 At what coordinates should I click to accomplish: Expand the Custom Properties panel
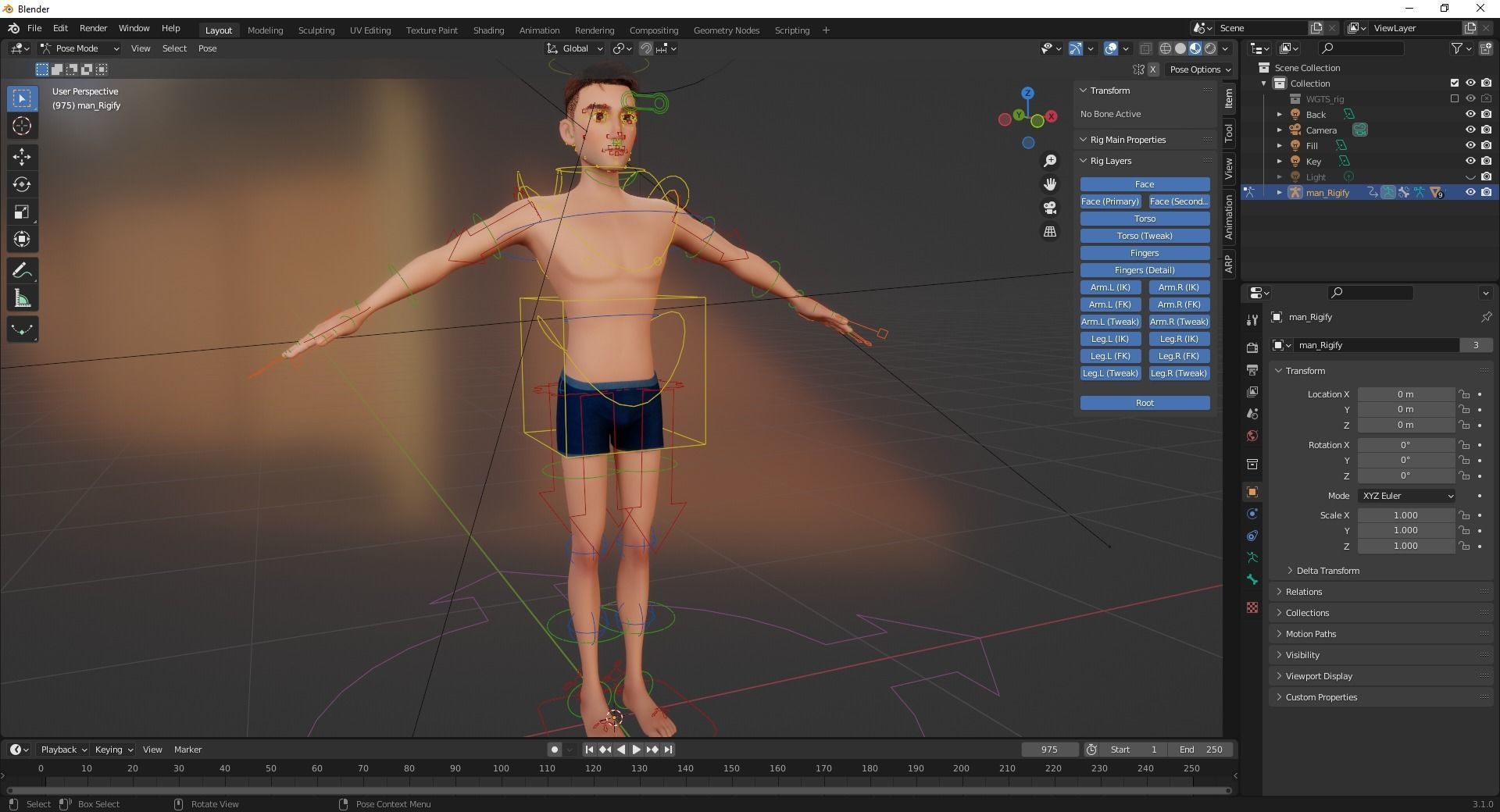tap(1381, 697)
